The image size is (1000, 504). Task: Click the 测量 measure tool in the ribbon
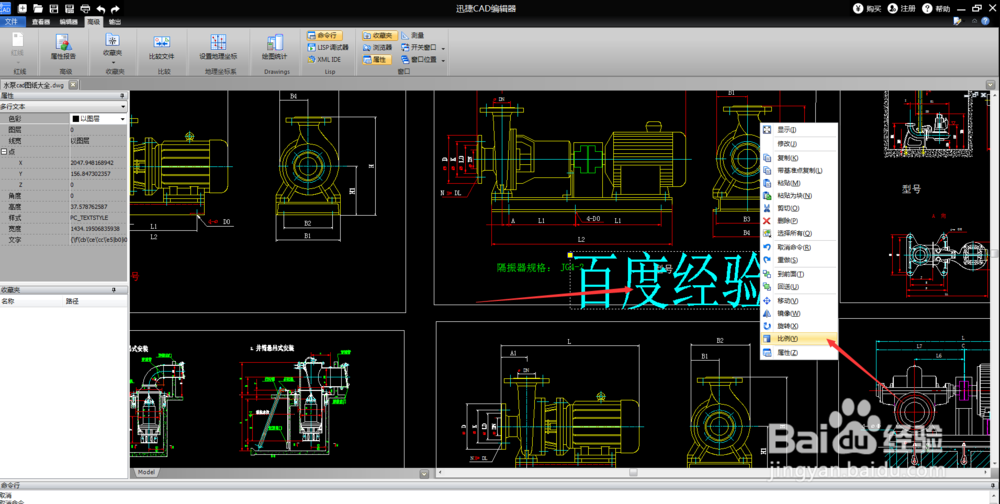pyautogui.click(x=413, y=36)
